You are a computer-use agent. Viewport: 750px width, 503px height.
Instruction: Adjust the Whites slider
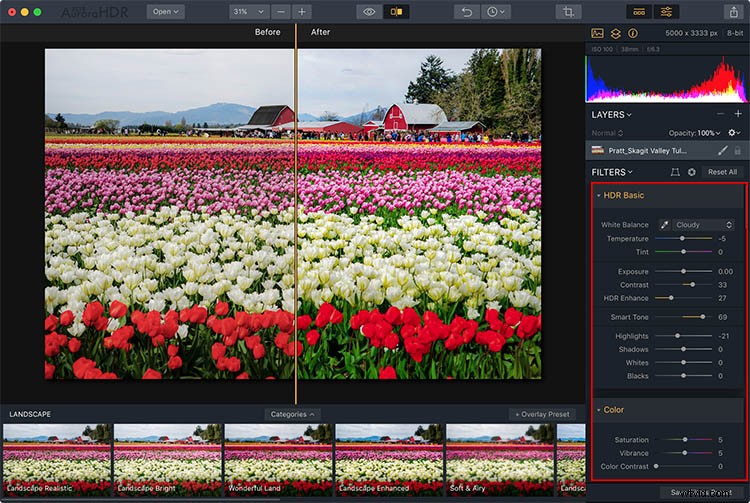click(x=683, y=363)
